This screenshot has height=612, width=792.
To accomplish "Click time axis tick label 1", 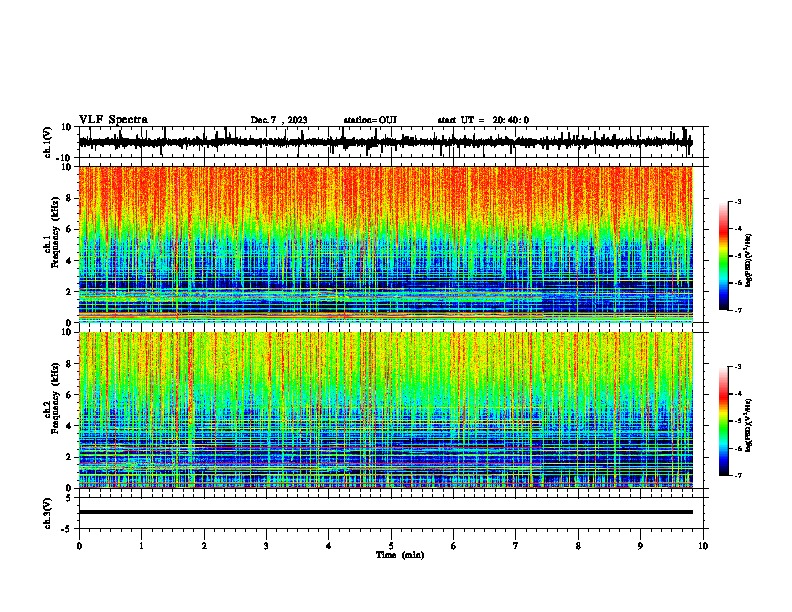I will (x=141, y=546).
